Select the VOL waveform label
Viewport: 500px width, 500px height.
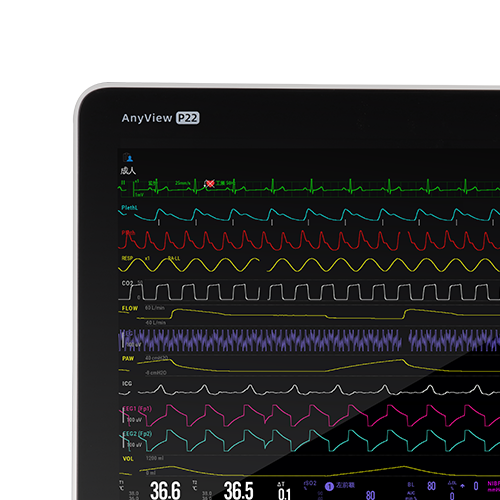point(128,459)
